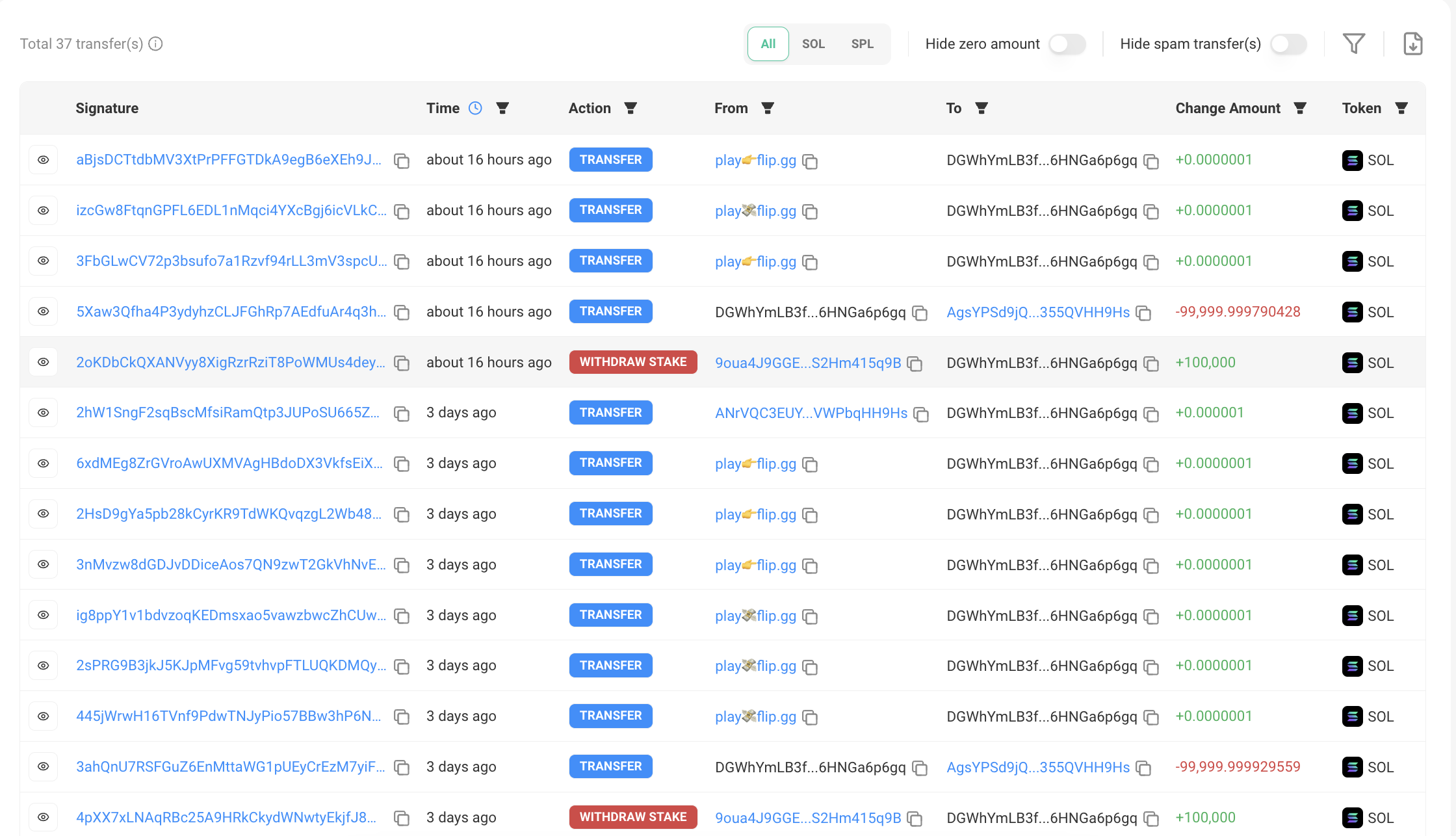Switch to the SPL tab
The height and width of the screenshot is (836, 1456).
pyautogui.click(x=862, y=44)
